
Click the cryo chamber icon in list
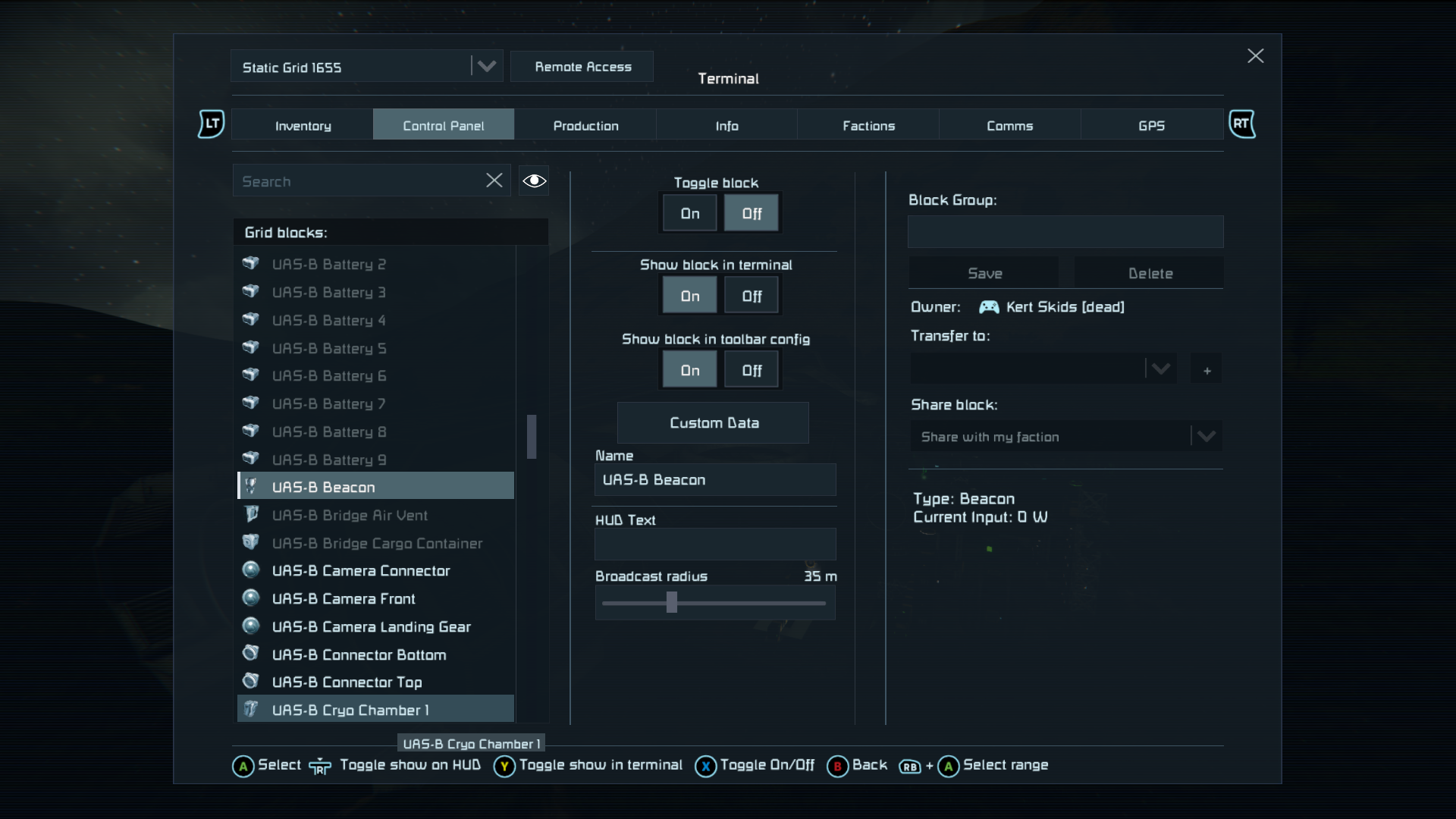[x=251, y=709]
